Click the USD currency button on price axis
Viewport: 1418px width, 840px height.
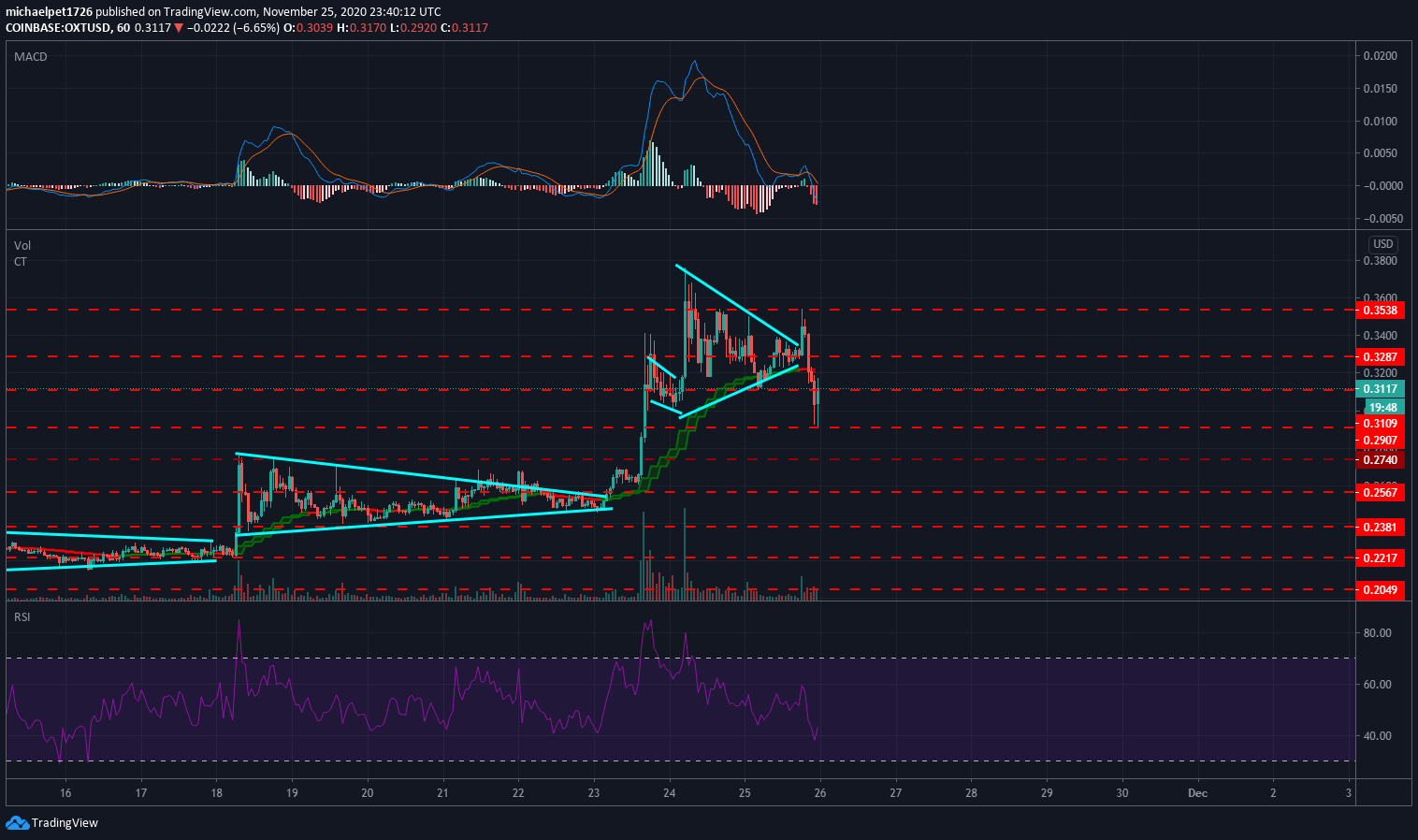coord(1382,244)
